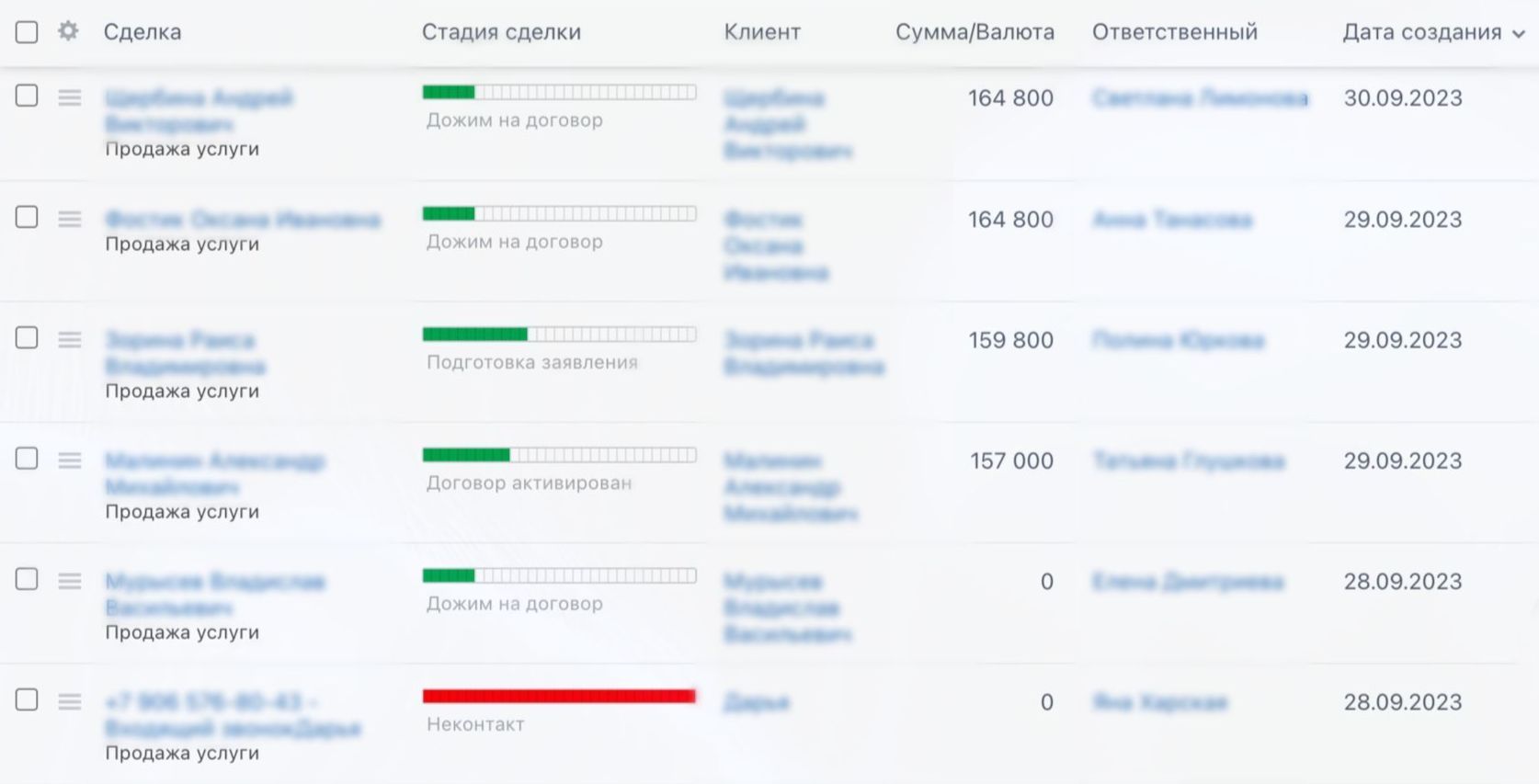
Task: Open client link in Неконтакт row
Action: pyautogui.click(x=756, y=703)
